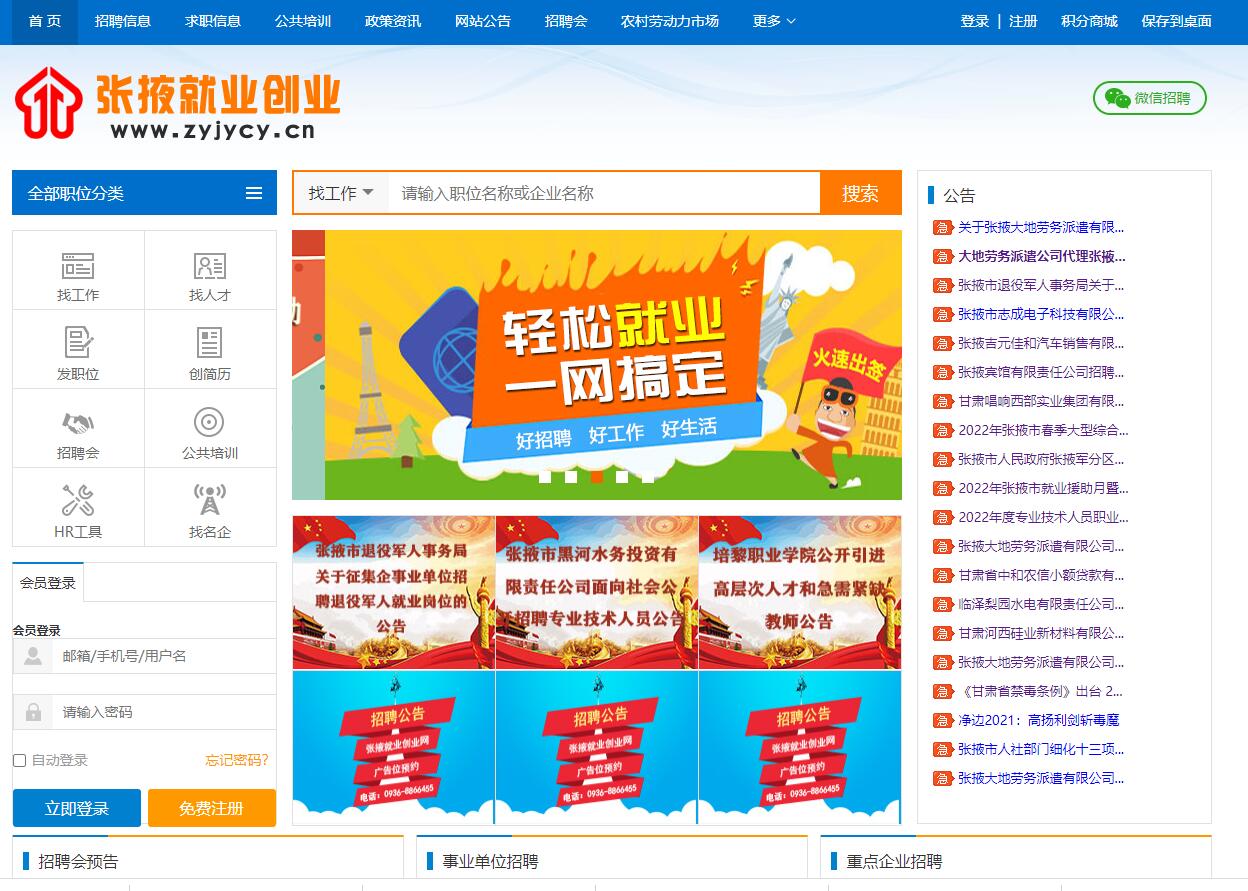
Task: Click the 免费注册 button
Action: 212,808
